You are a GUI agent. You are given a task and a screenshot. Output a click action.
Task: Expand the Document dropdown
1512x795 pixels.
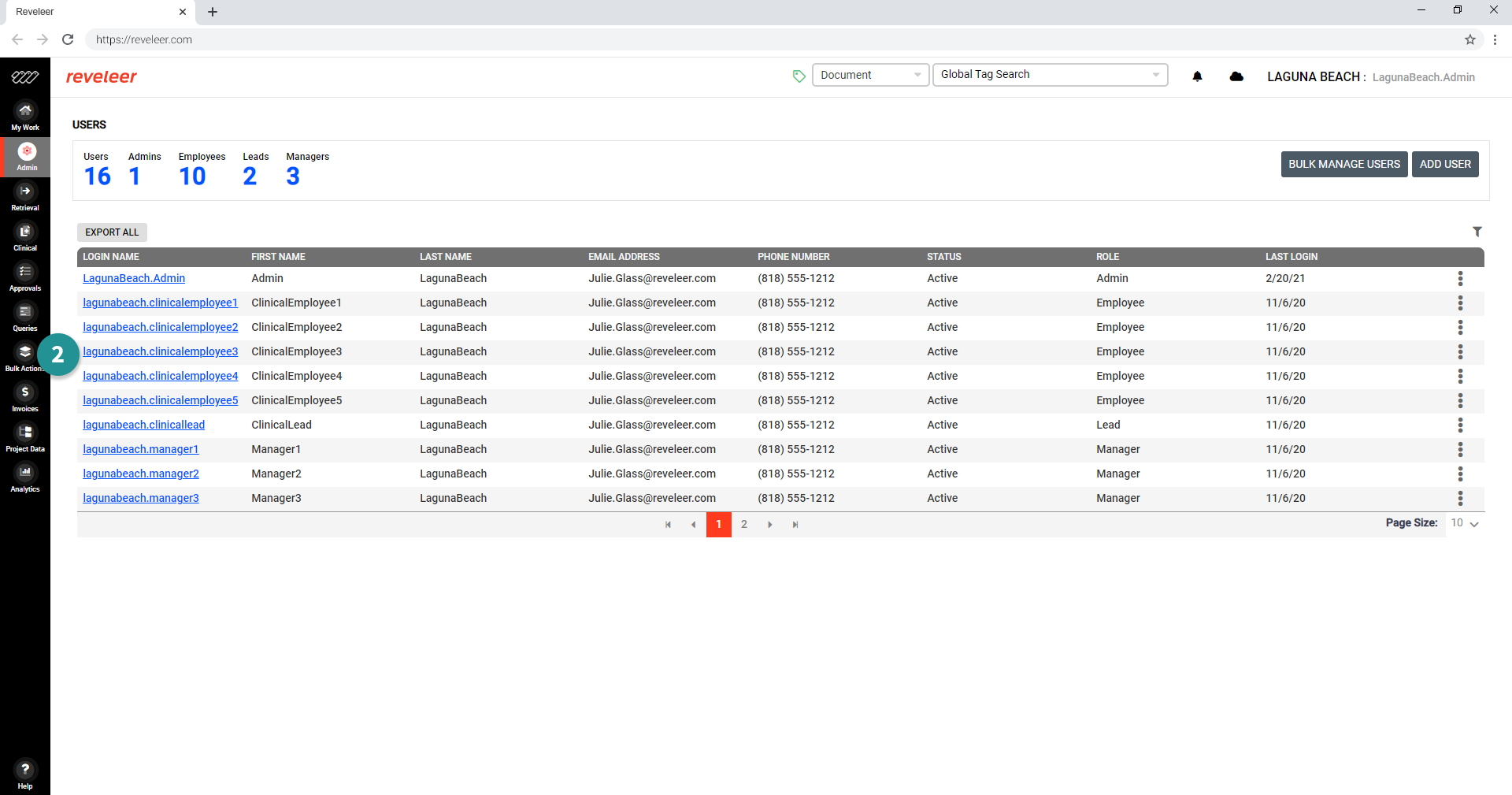pyautogui.click(x=870, y=75)
